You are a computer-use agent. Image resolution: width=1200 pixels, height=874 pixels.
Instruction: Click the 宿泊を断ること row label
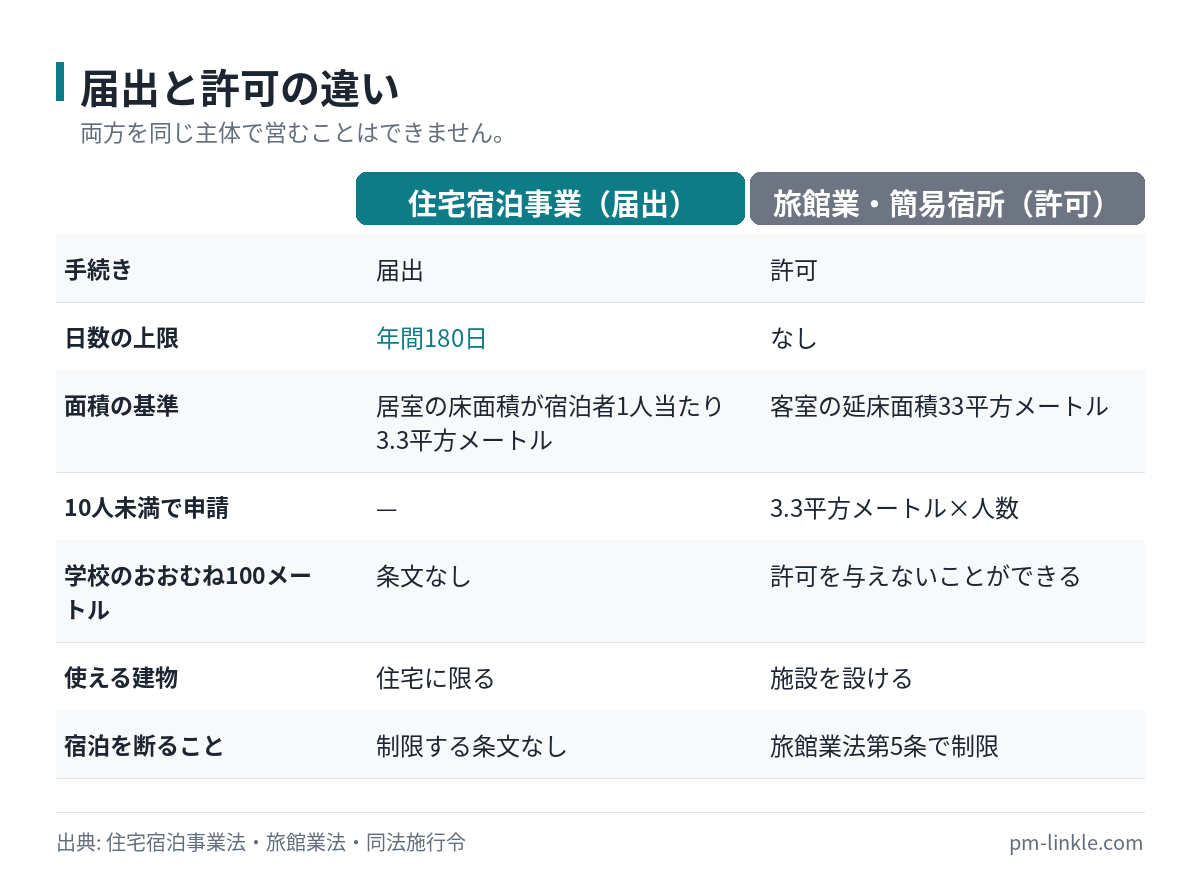pyautogui.click(x=144, y=745)
